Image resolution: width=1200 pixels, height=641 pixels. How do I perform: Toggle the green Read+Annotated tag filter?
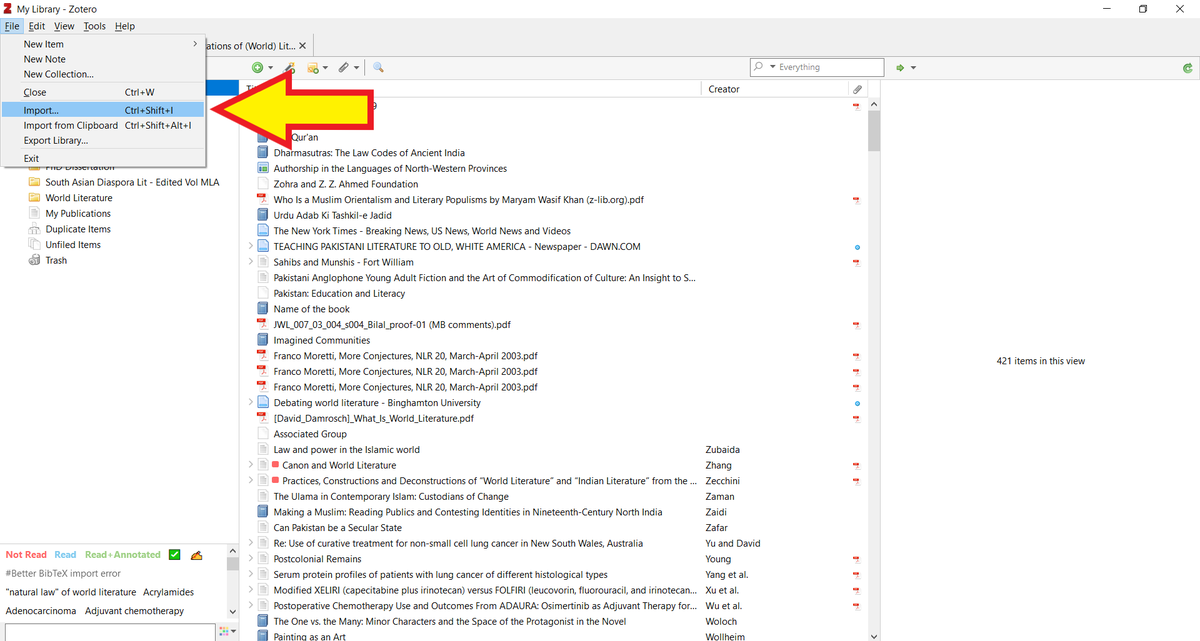(122, 554)
